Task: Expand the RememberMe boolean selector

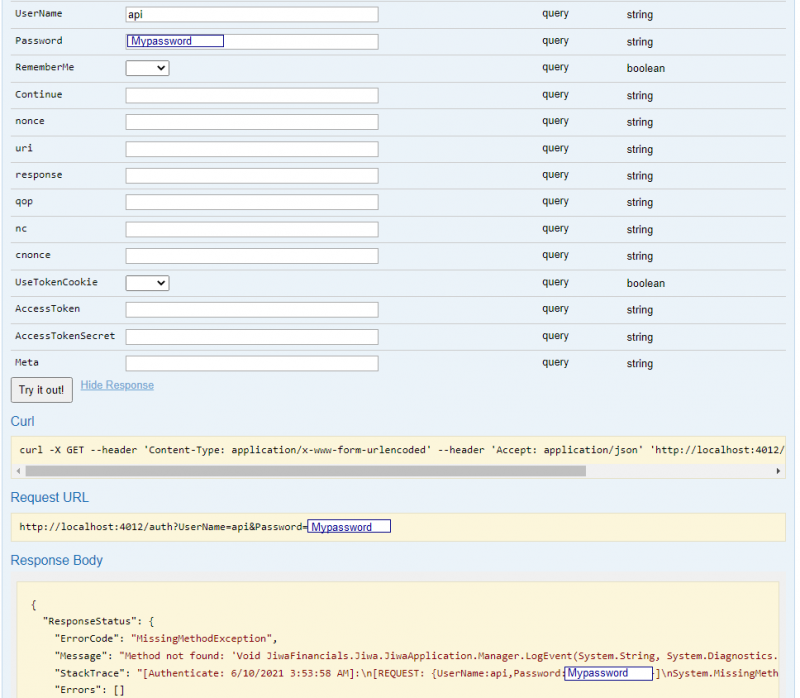Action: pyautogui.click(x=146, y=68)
